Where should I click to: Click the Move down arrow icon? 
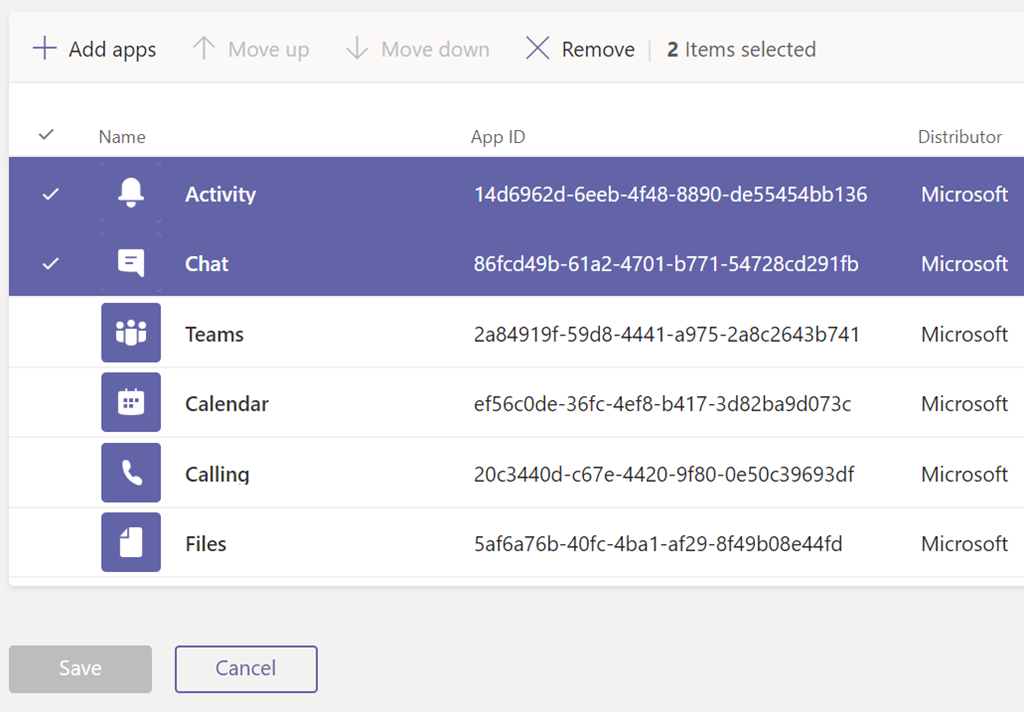coord(357,48)
